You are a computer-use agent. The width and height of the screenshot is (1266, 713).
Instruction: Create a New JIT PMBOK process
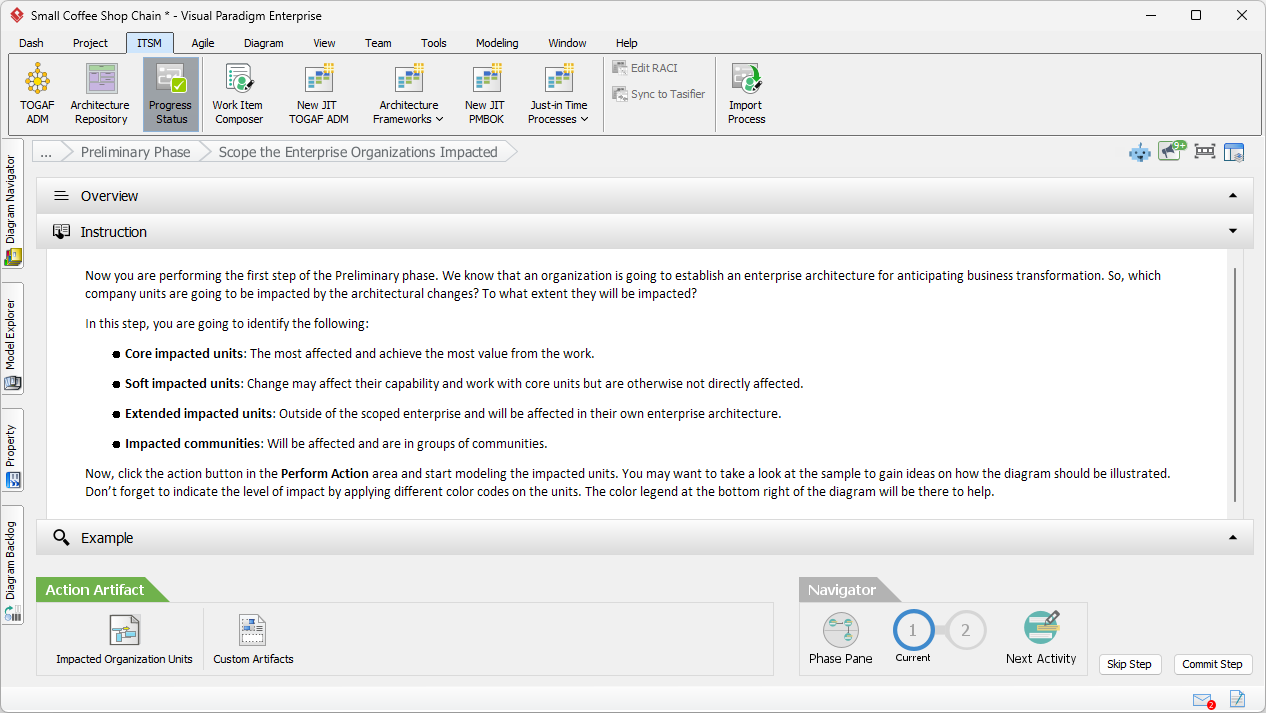(485, 93)
